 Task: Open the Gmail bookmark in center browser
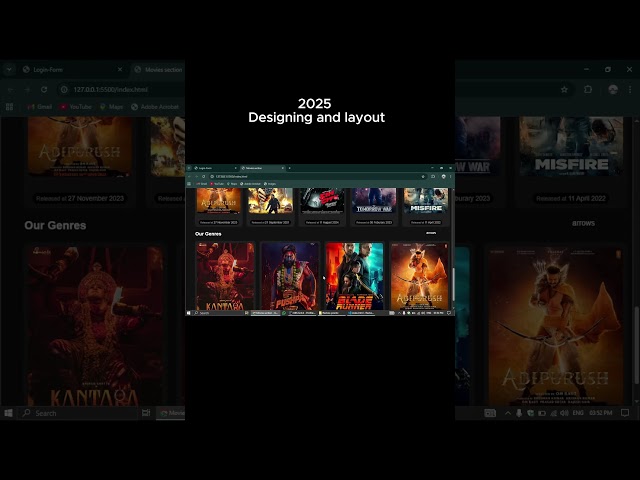[202, 184]
